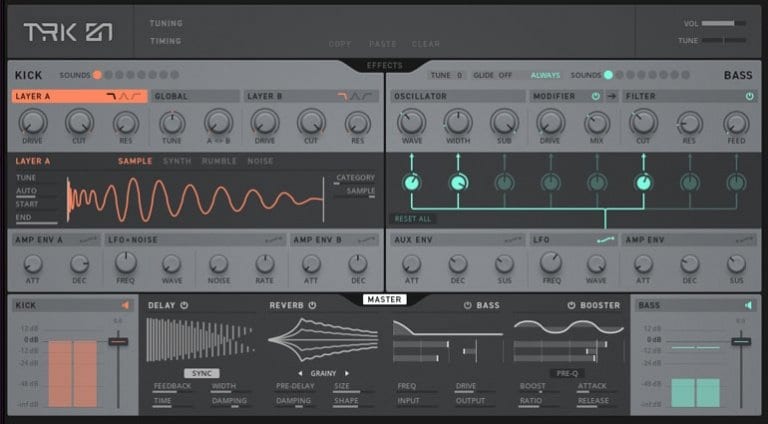The image size is (768, 424).
Task: Select Layer A low-pass filter shape icon
Action: [x=111, y=96]
